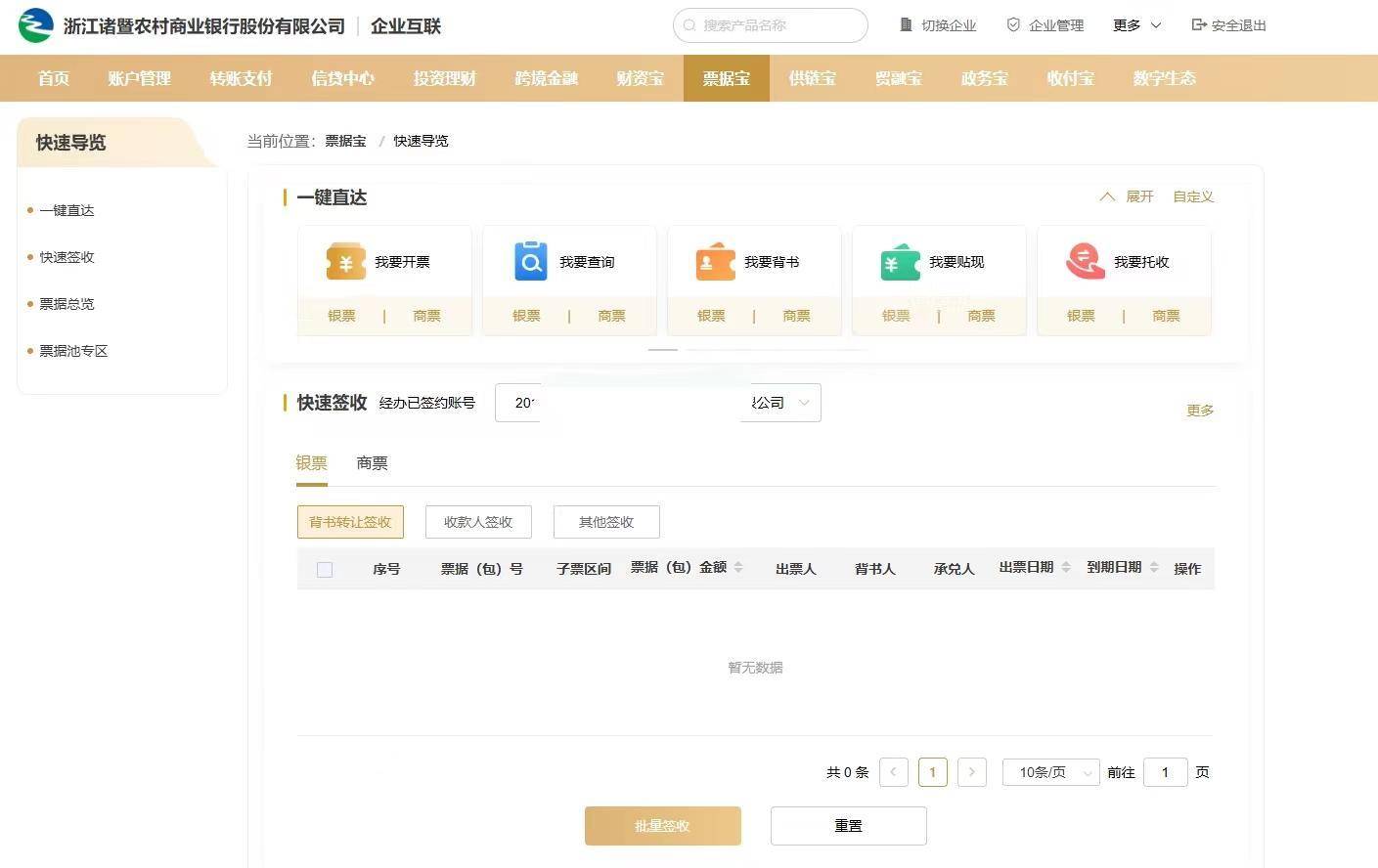Click the 搜索产品名称 search field

click(x=771, y=25)
